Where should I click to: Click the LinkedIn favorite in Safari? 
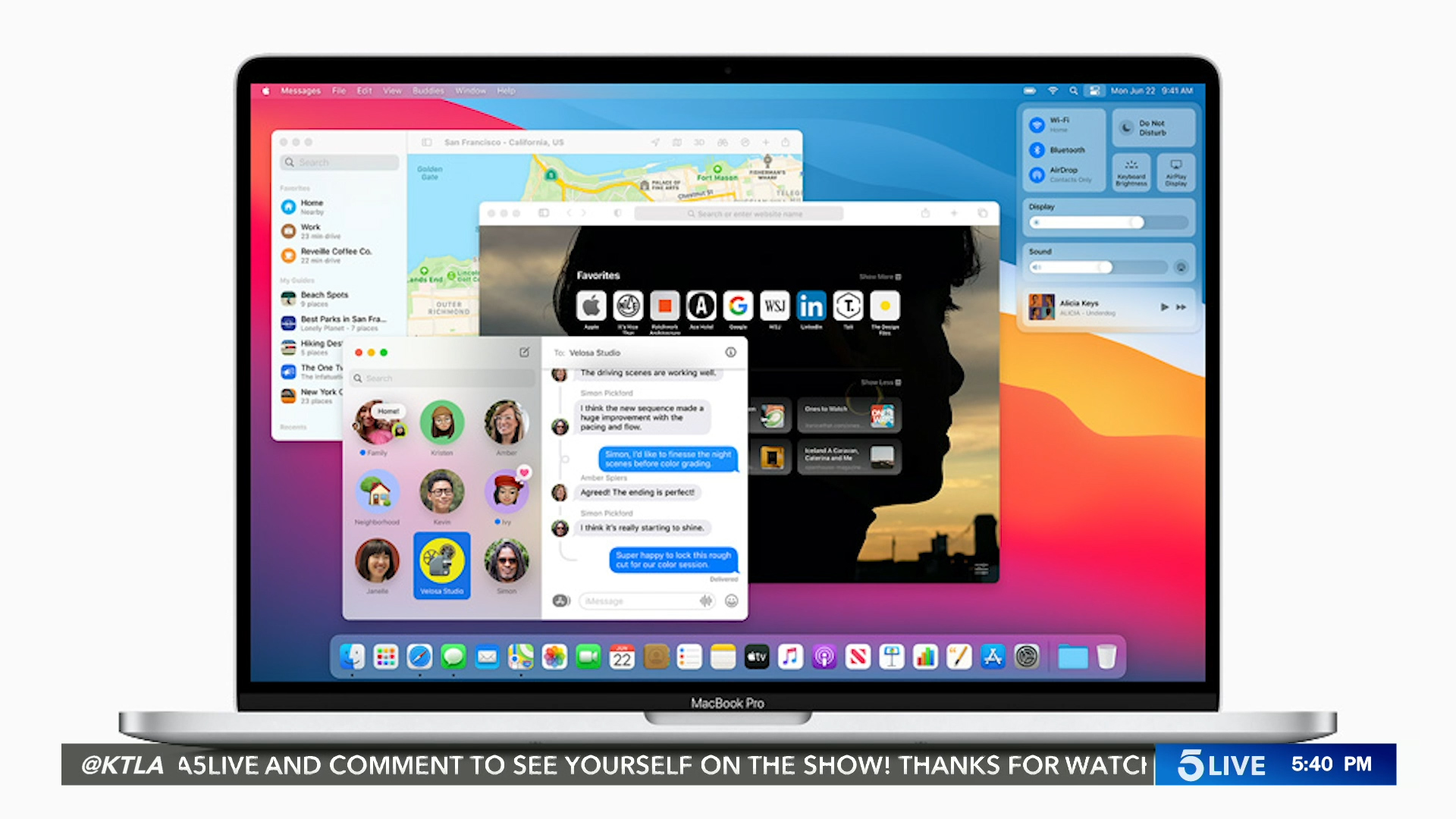811,306
